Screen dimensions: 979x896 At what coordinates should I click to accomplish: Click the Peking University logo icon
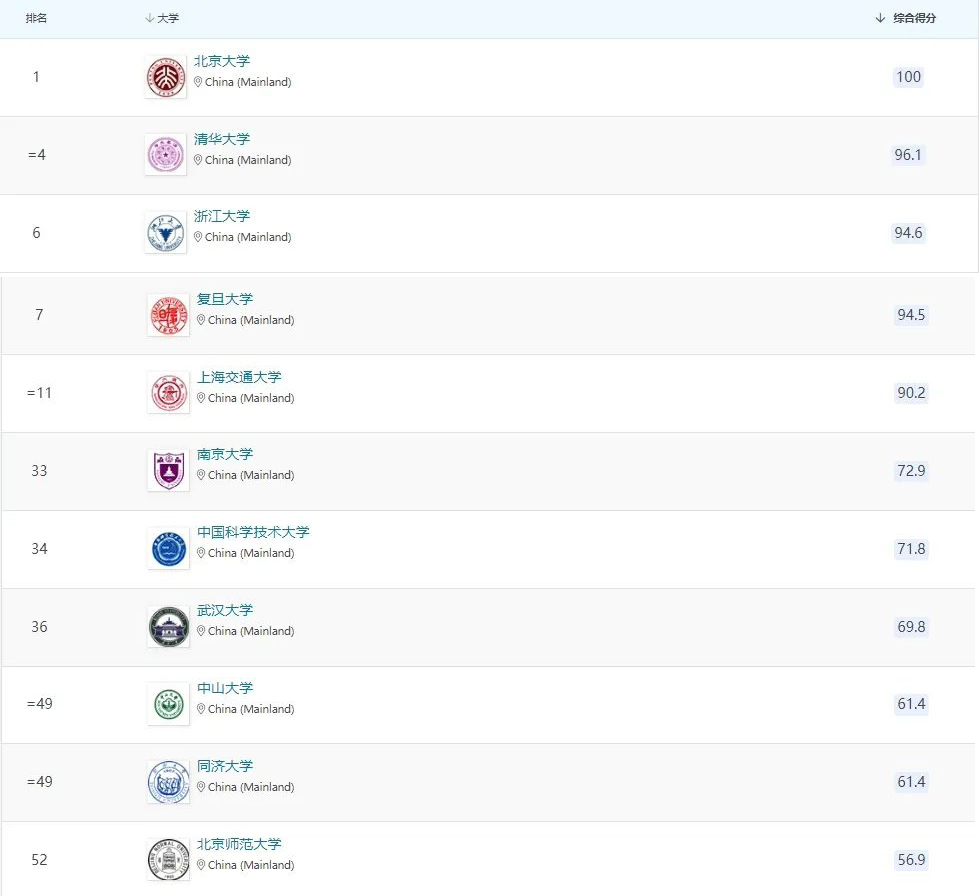(165, 77)
